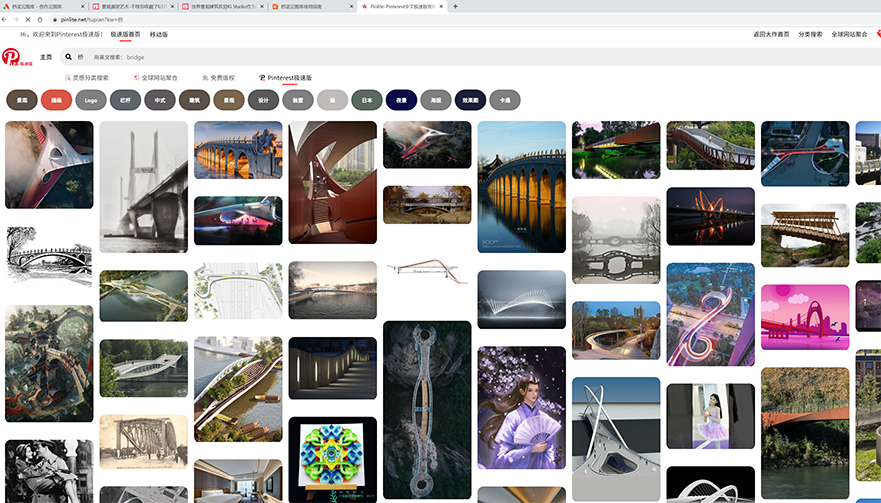Switch to the third browser tab
This screenshot has height=503, width=881.
(x=222, y=7)
